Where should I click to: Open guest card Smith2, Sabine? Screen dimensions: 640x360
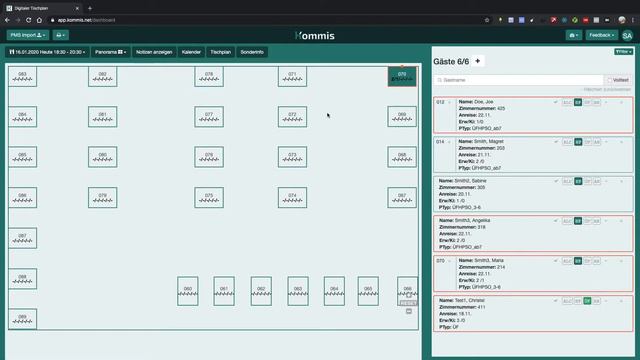[533, 194]
